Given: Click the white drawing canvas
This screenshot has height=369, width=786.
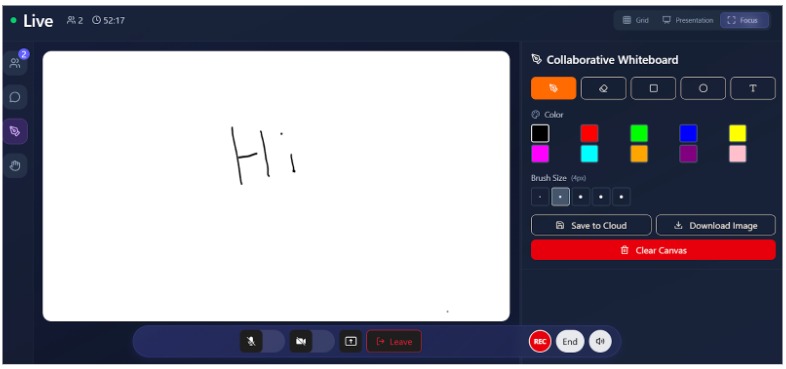Looking at the screenshot, I should coord(276,186).
